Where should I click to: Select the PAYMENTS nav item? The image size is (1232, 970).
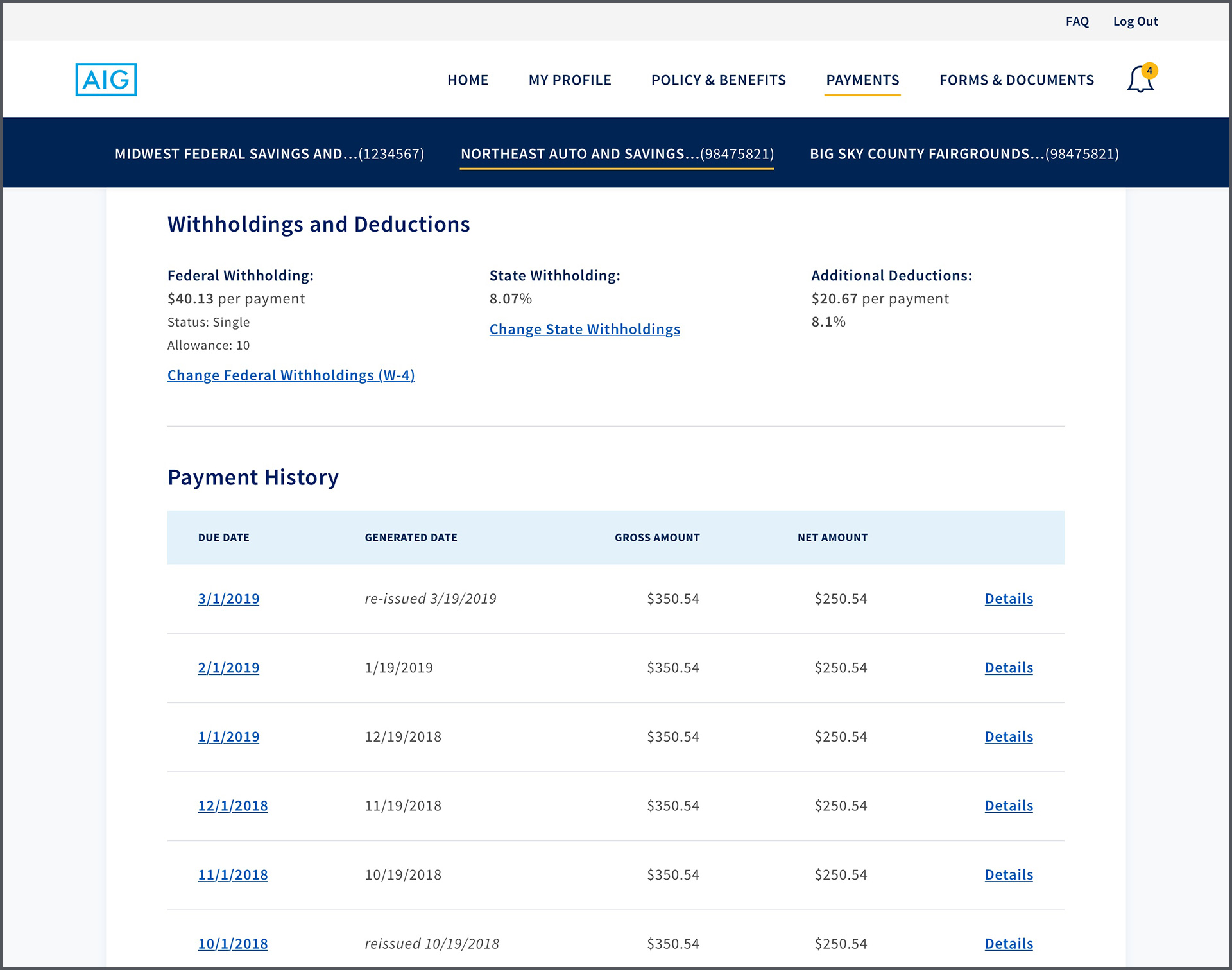pos(862,80)
